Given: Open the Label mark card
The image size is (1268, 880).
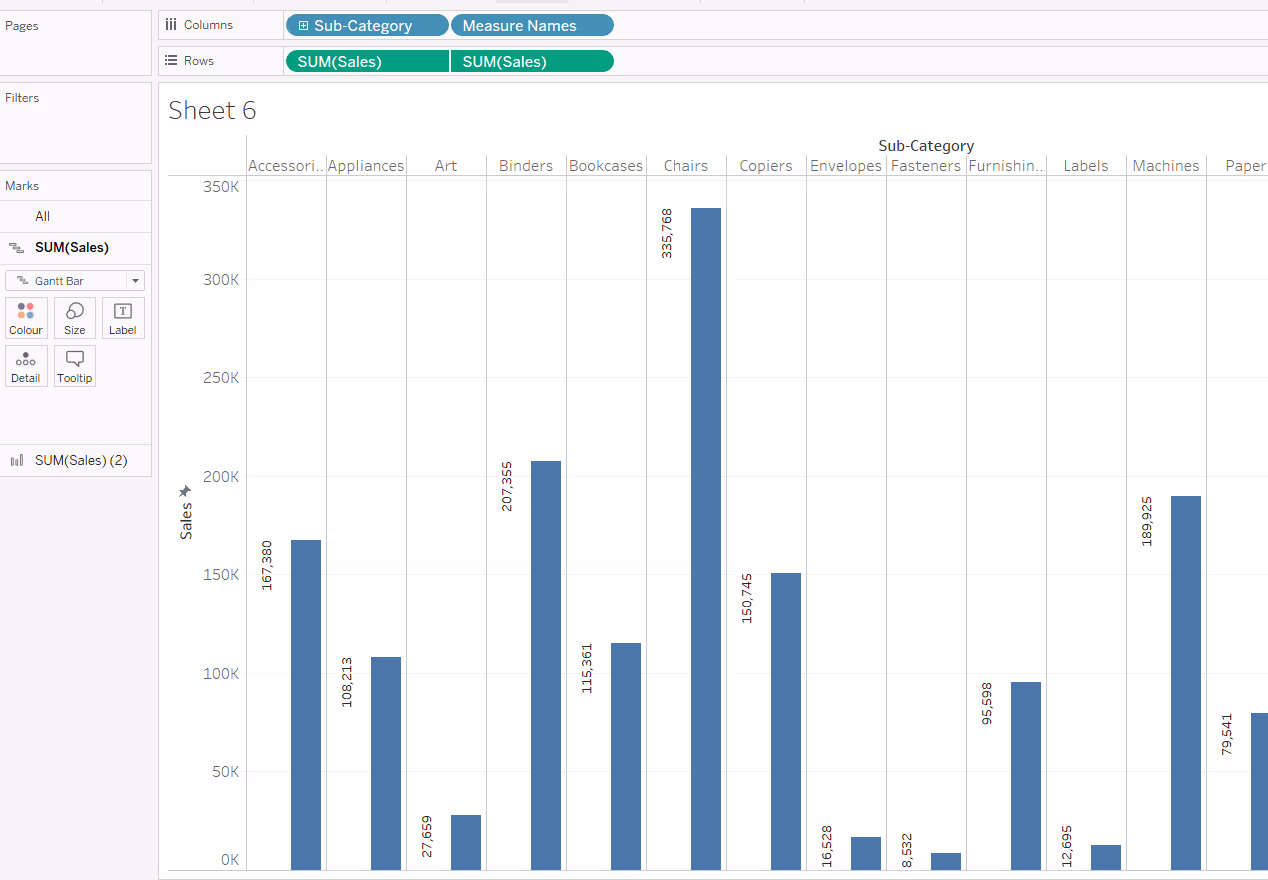Looking at the screenshot, I should 123,318.
